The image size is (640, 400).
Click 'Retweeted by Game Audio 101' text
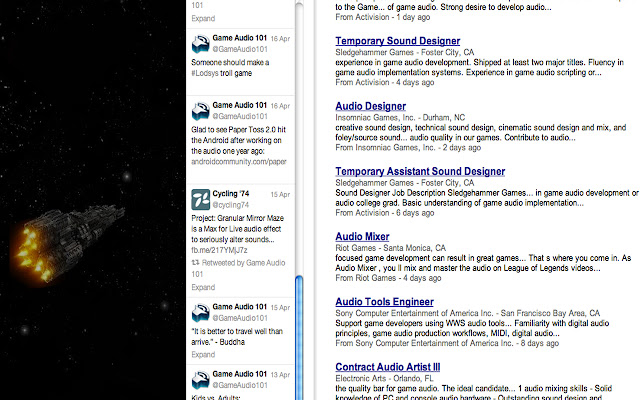[x=238, y=268]
